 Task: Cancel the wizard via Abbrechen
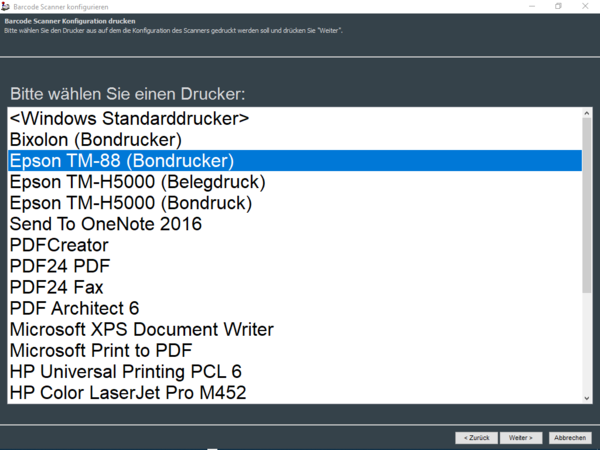(570, 437)
